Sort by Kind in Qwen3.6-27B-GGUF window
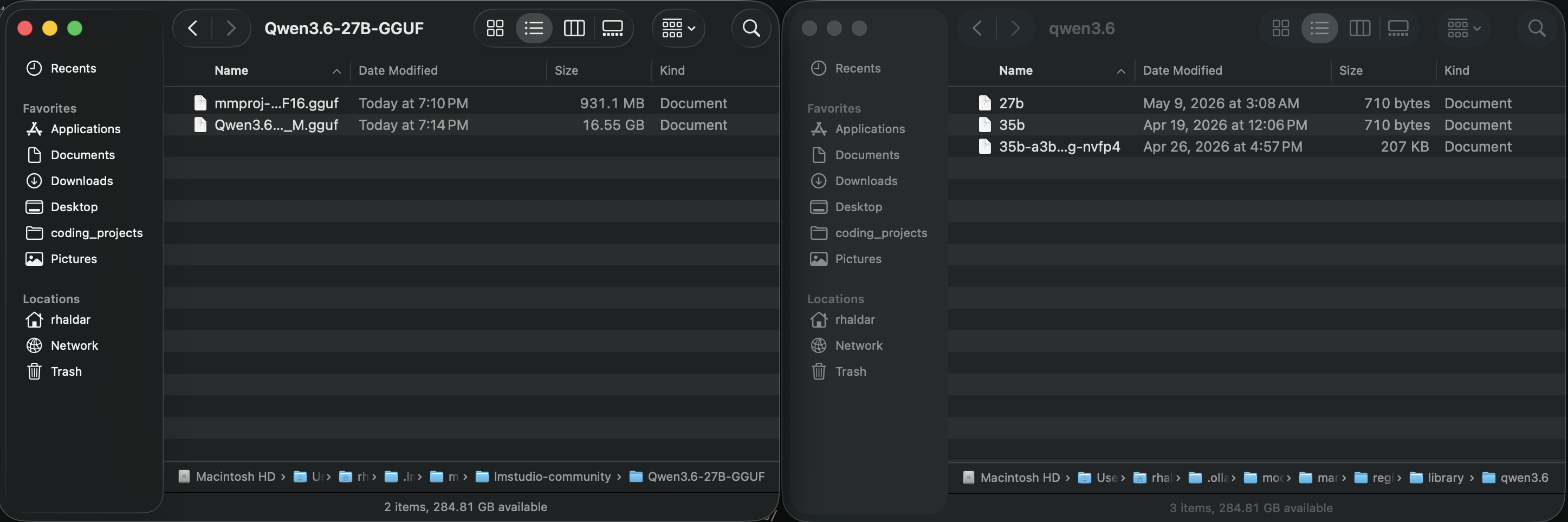1568x522 pixels. [x=672, y=70]
